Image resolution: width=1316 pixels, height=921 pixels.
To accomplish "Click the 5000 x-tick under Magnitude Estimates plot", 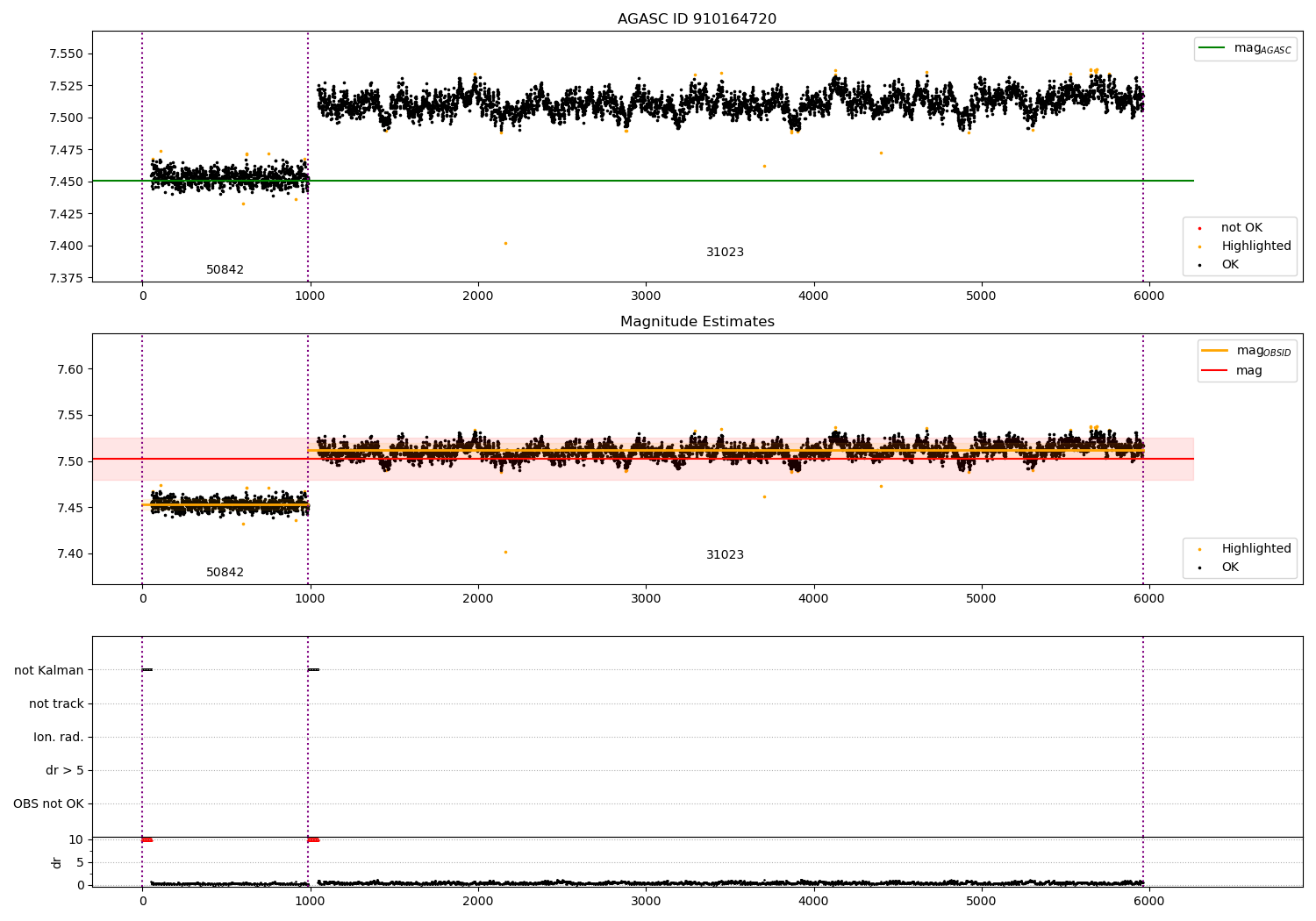I will click(x=982, y=599).
